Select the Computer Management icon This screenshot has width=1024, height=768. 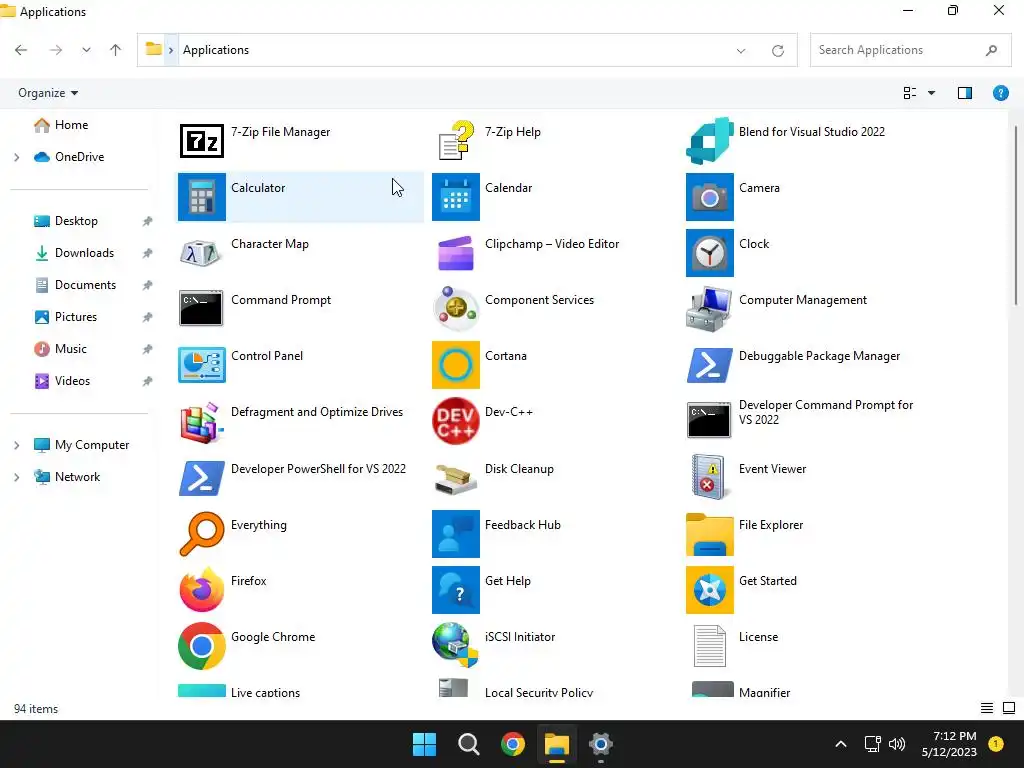(710, 309)
